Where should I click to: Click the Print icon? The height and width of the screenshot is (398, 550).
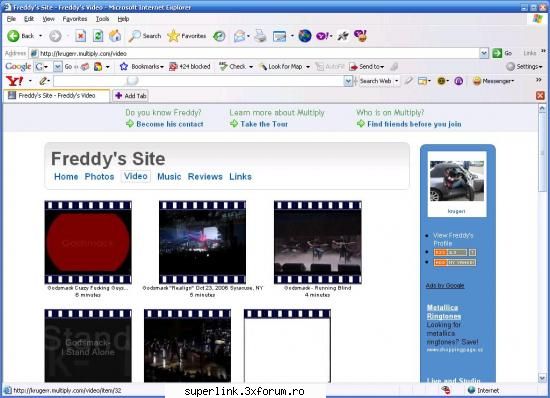coord(260,36)
